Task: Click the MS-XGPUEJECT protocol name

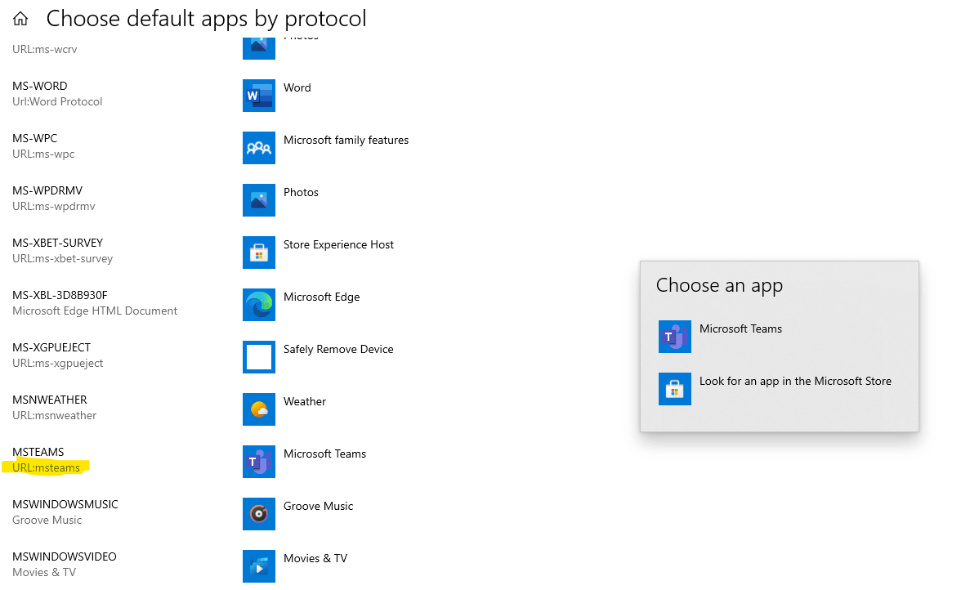Action: coord(51,348)
